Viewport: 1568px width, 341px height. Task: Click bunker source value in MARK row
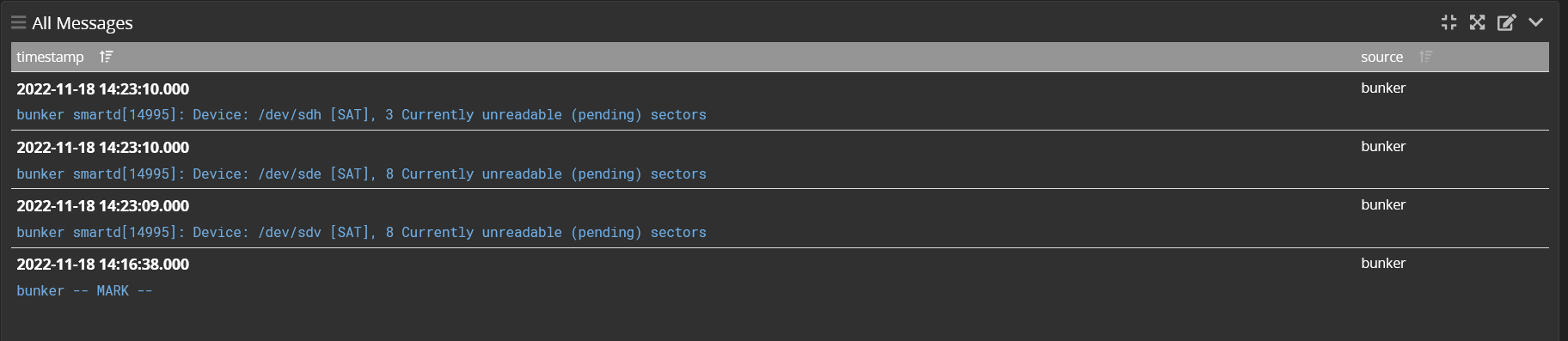1383,263
